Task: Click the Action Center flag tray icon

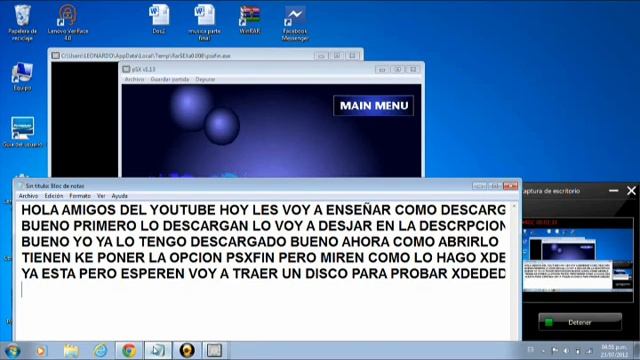Action: (x=554, y=351)
